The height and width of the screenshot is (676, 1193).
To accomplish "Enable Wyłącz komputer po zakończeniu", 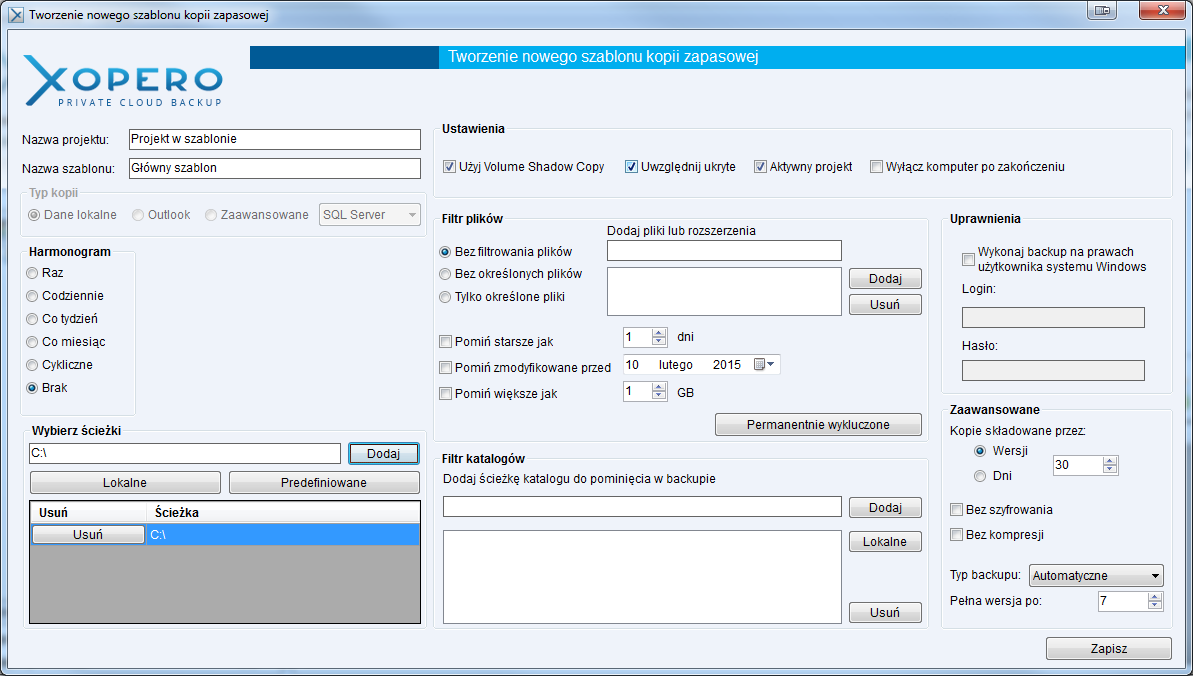I will coord(876,167).
